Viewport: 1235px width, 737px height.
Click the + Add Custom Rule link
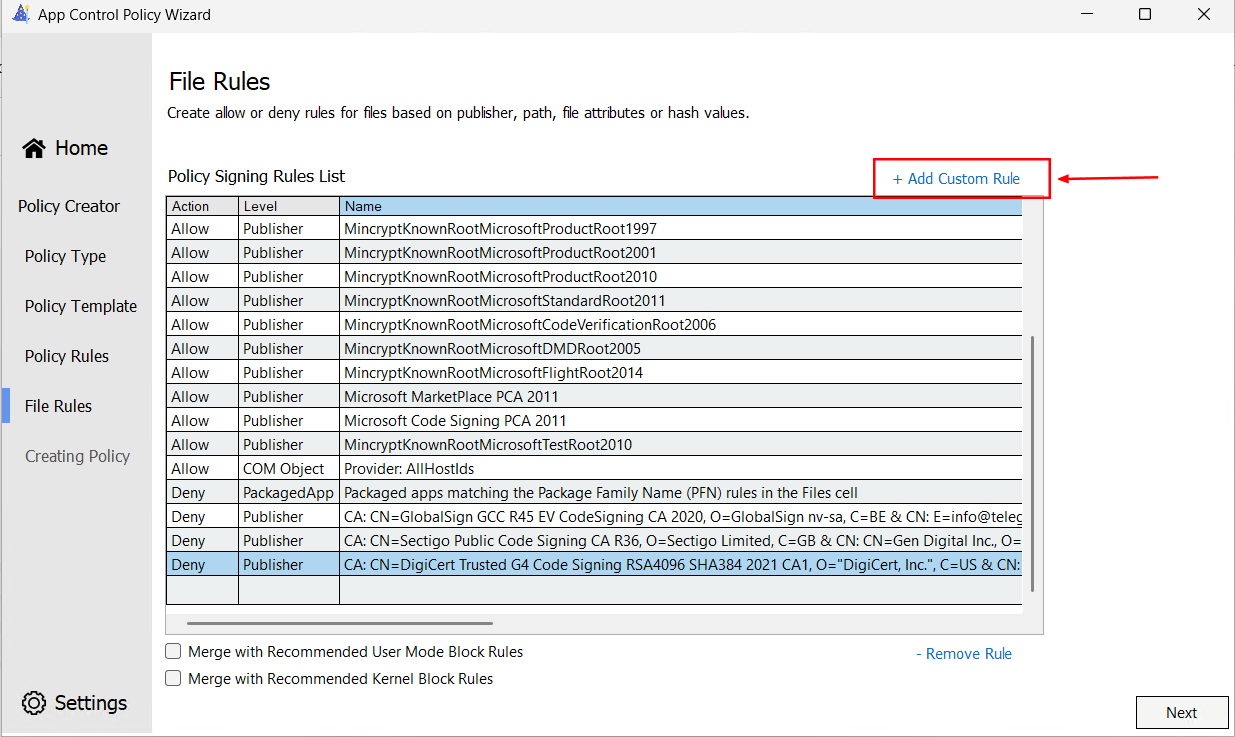coord(956,179)
